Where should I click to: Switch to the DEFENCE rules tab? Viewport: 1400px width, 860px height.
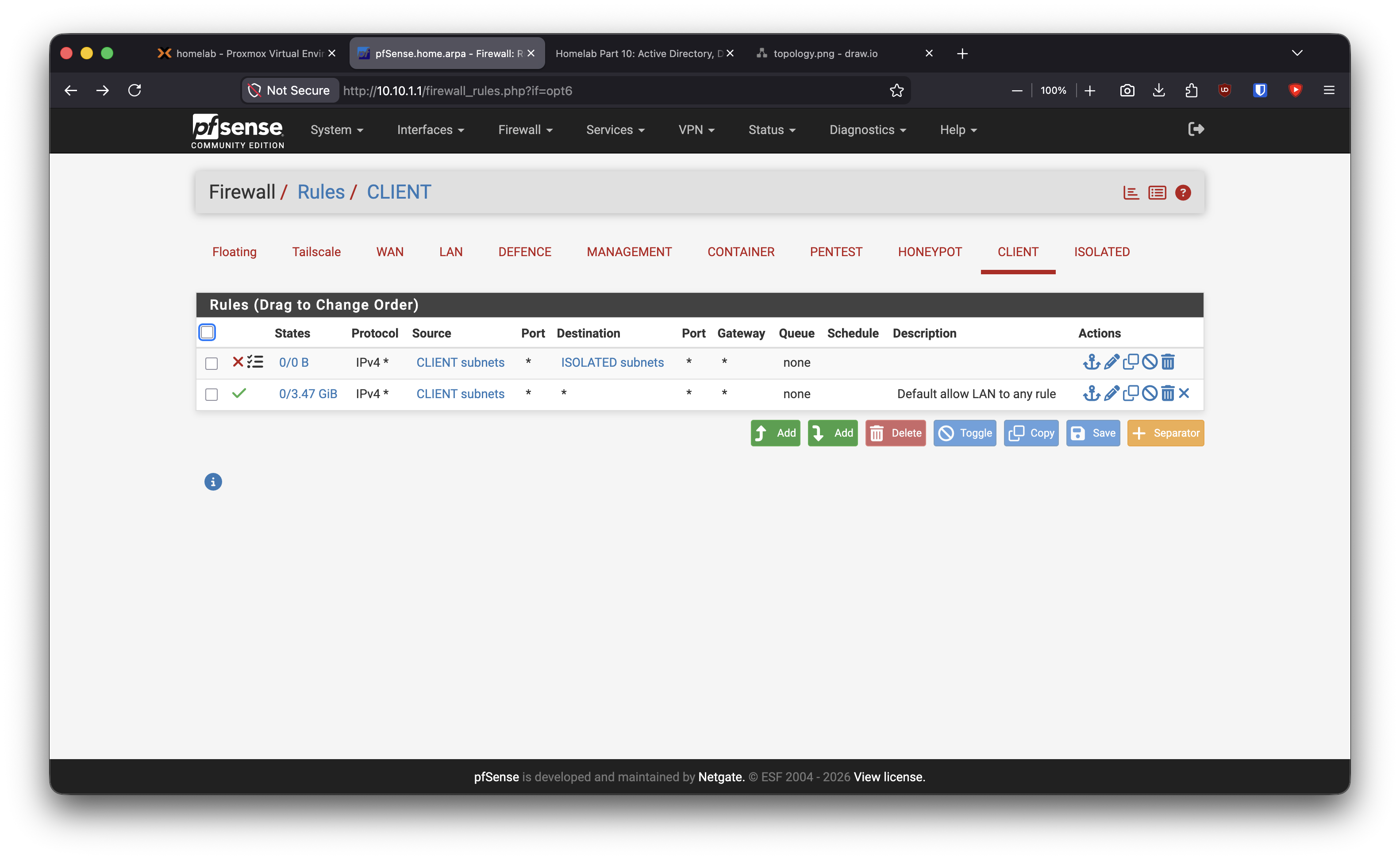coord(524,251)
